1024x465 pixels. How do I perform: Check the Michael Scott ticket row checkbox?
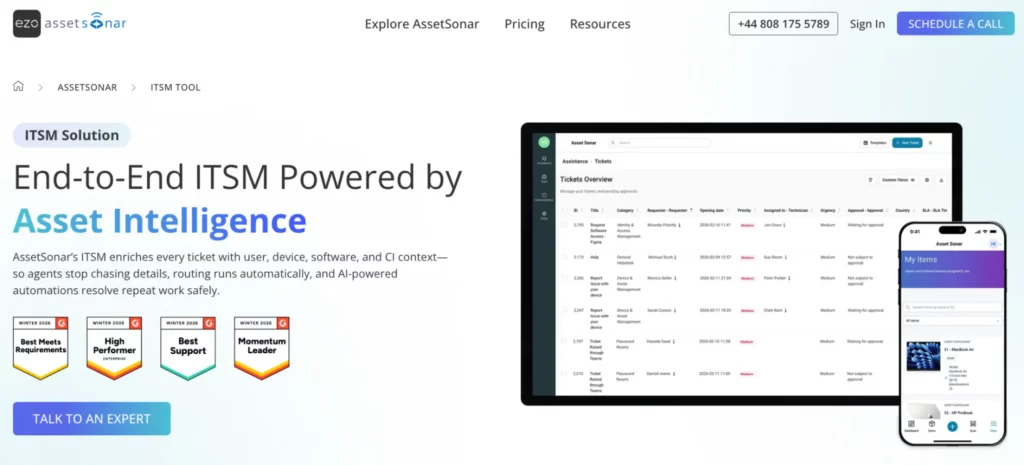[565, 257]
